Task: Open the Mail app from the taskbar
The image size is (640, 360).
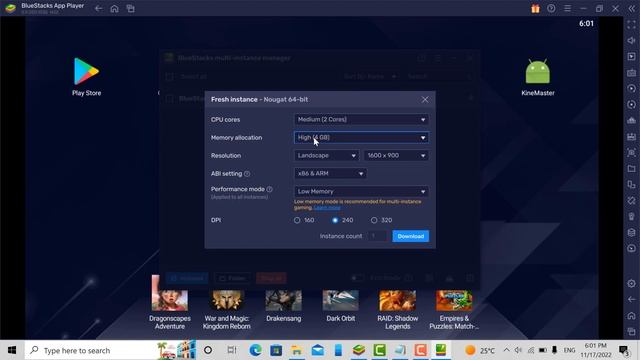Action: (x=318, y=350)
